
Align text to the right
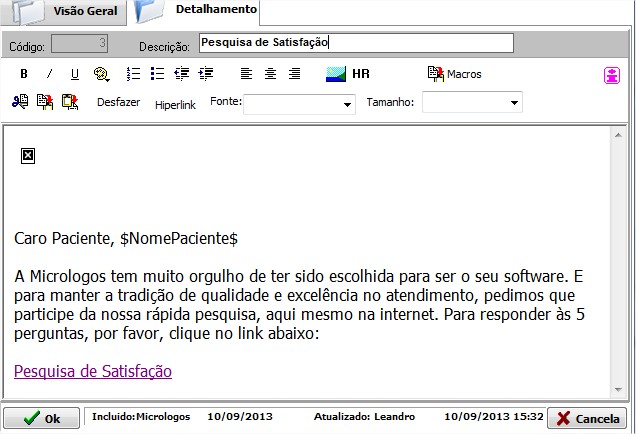point(294,74)
